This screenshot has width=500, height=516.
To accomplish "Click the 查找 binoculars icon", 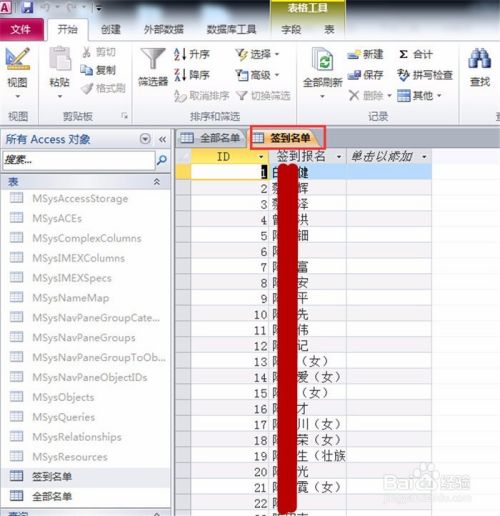I will tap(479, 59).
